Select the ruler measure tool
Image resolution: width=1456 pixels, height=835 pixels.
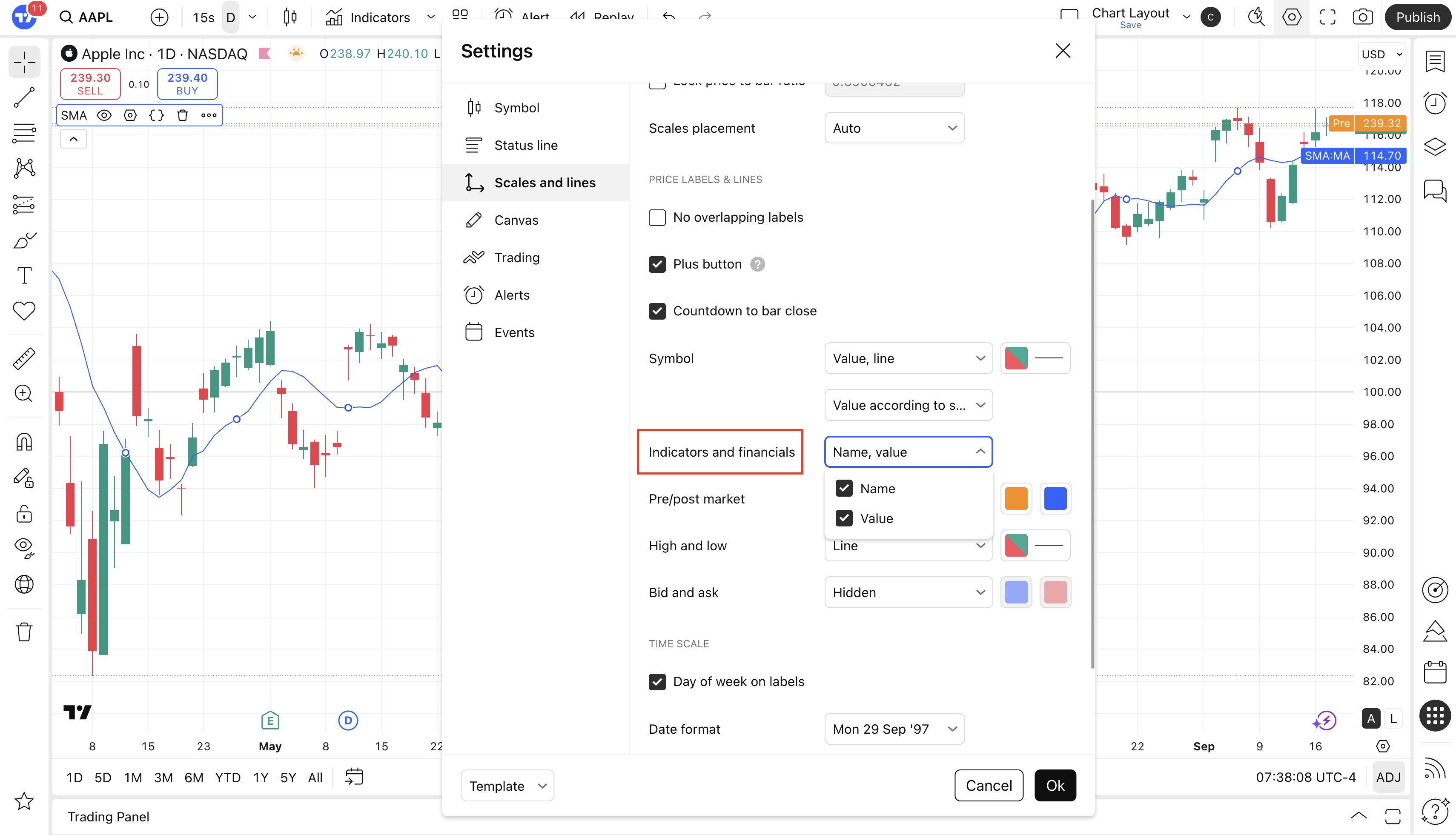coord(24,358)
